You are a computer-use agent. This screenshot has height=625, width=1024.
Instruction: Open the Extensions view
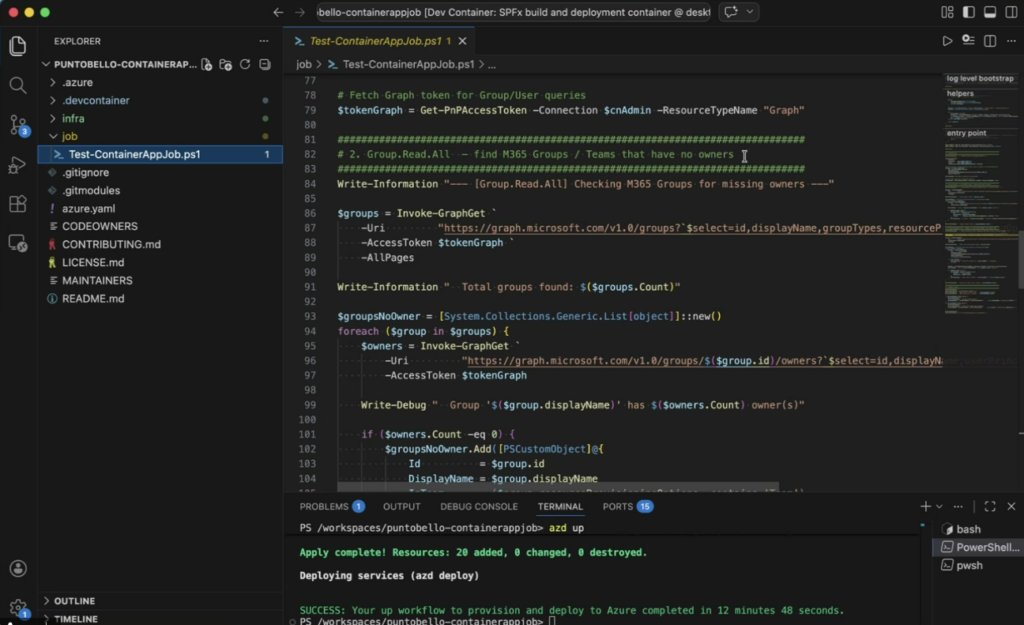coord(17,204)
